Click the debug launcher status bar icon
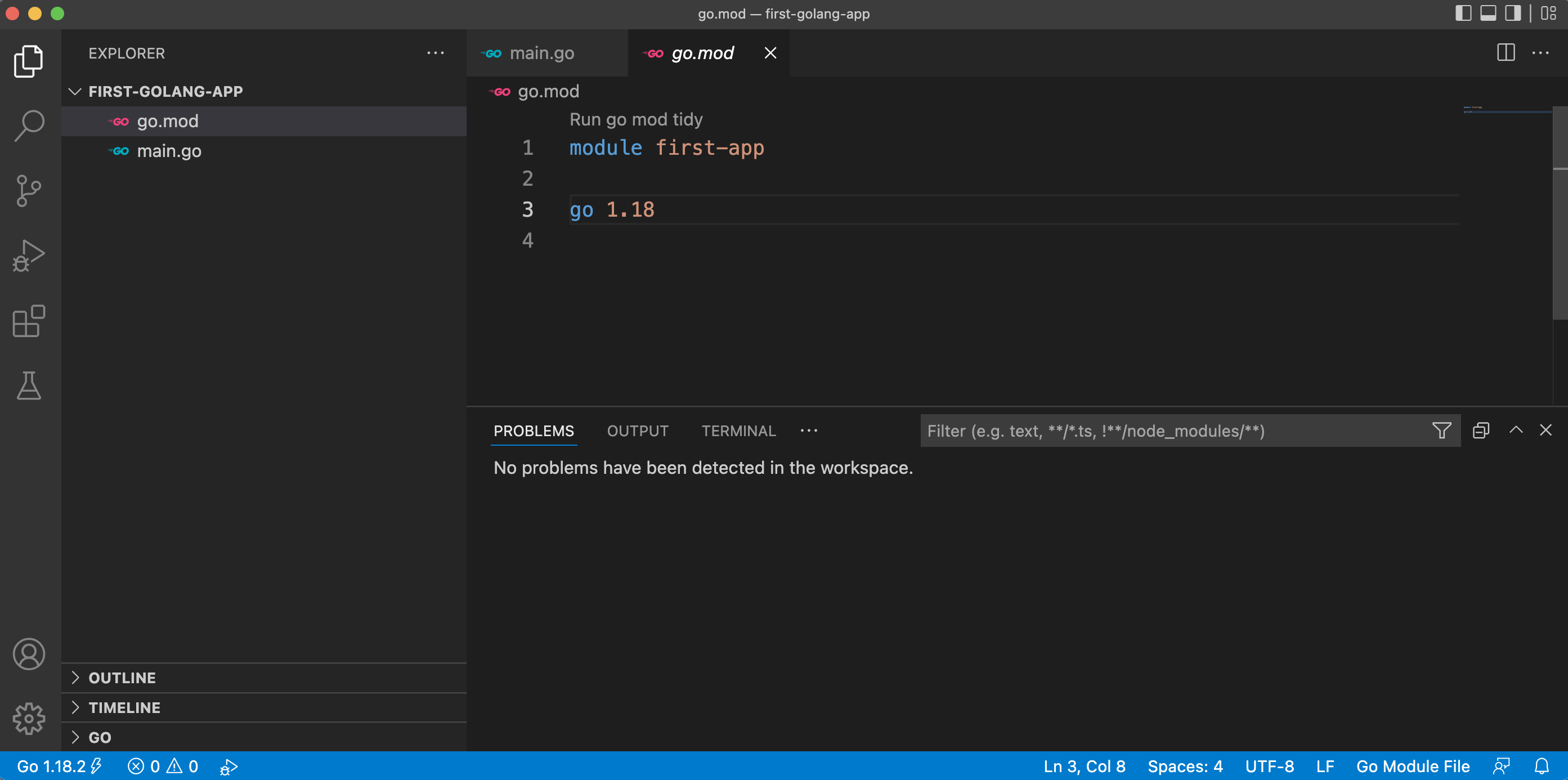 (x=229, y=766)
